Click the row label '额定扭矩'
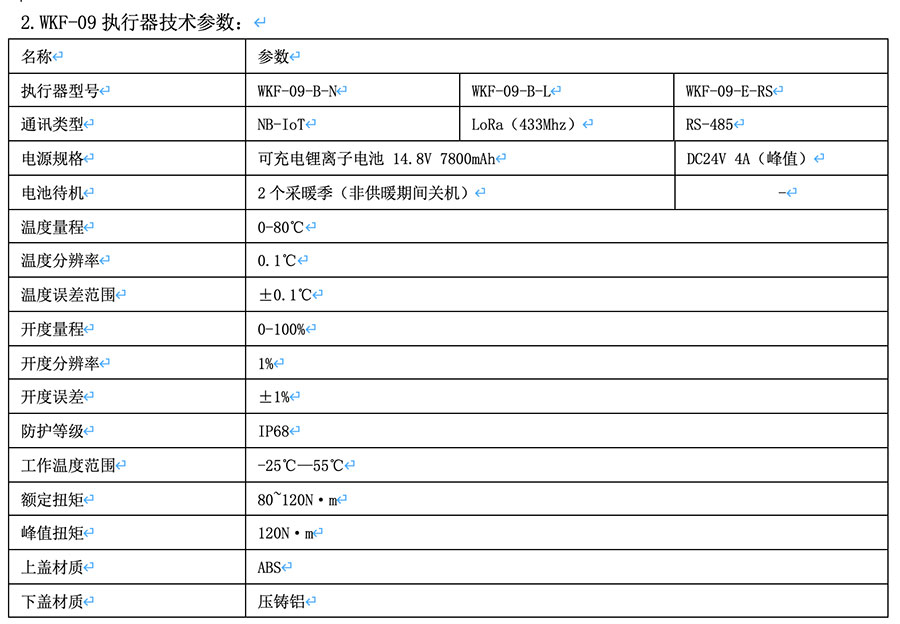Image resolution: width=900 pixels, height=624 pixels. point(52,499)
